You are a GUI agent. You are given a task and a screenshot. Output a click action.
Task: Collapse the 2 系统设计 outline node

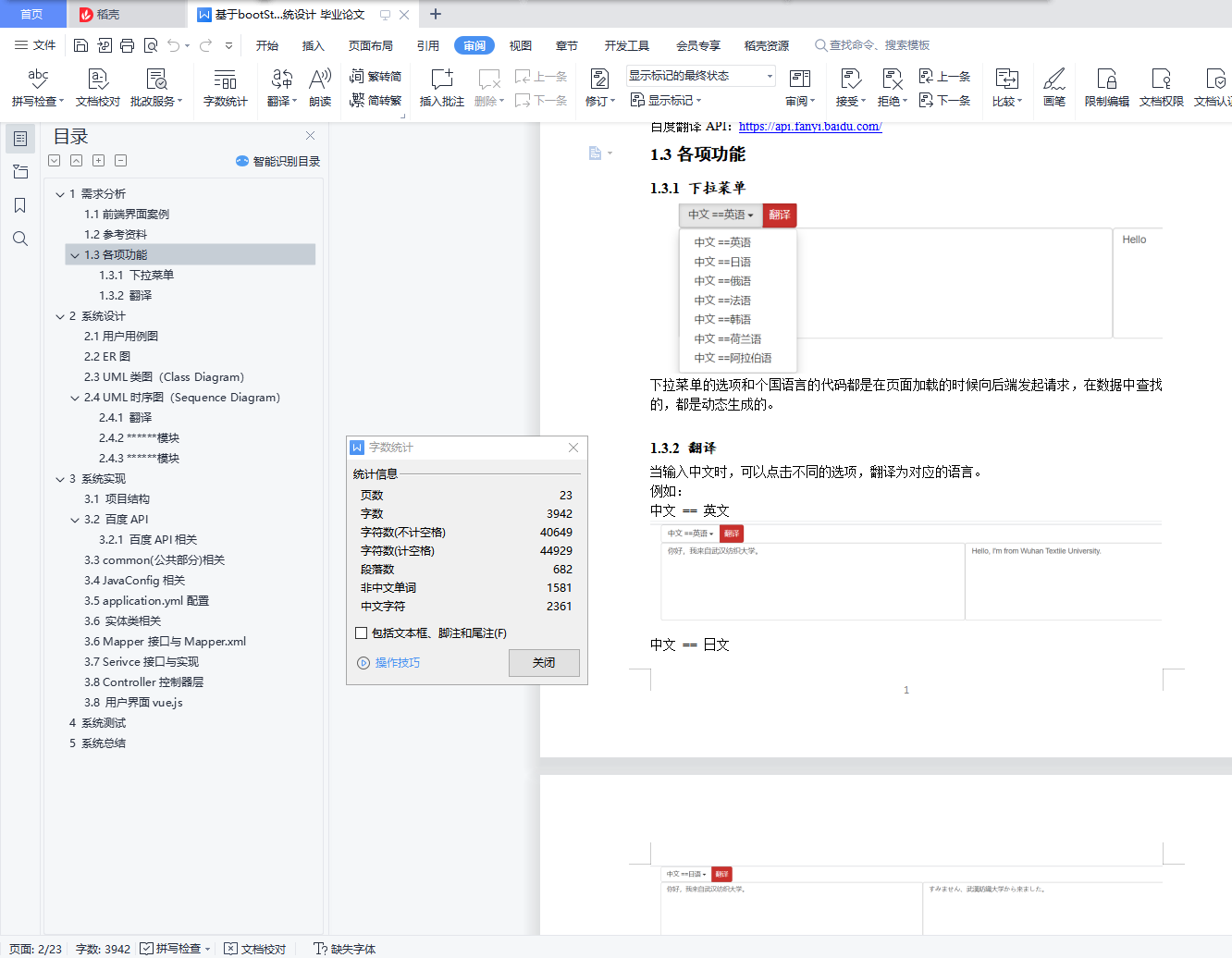(60, 316)
